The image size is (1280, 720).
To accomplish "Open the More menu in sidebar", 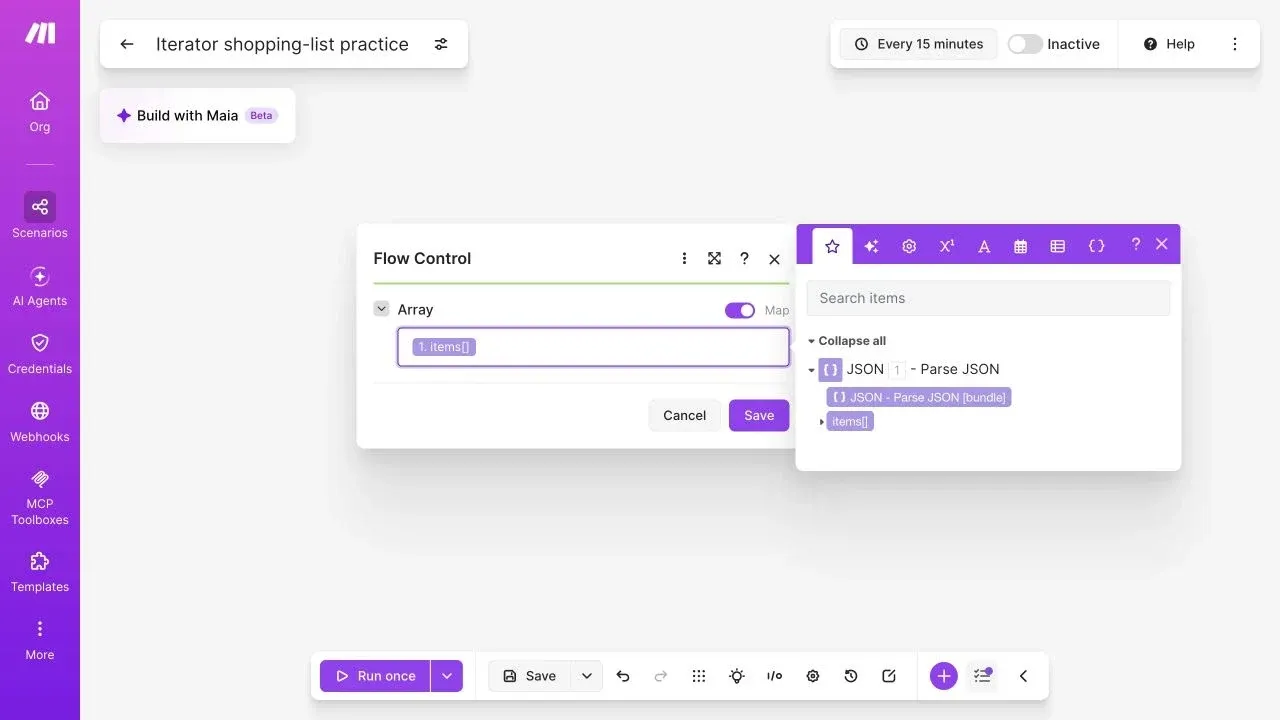I will point(40,640).
